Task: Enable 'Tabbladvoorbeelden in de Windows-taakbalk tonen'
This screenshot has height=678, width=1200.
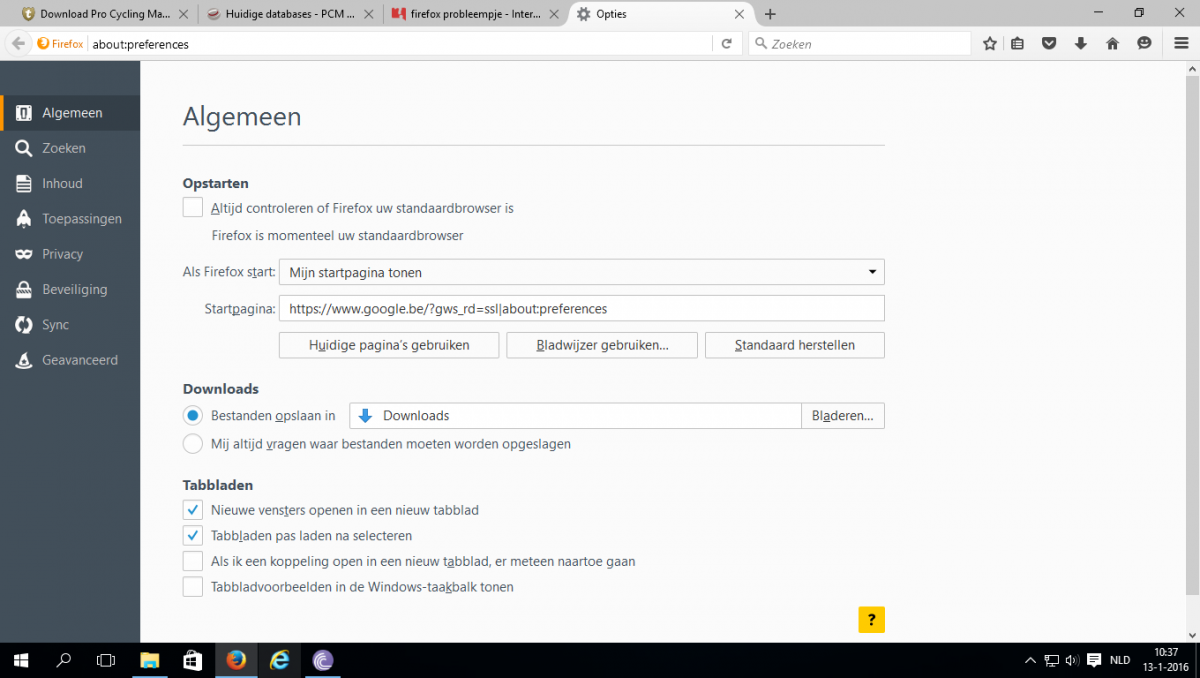Action: coord(193,587)
